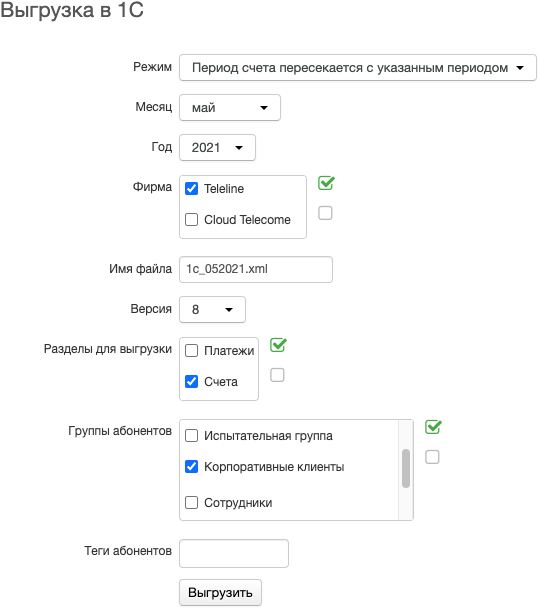Uncheck Корпоративные клиенты group checkbox
539x608 pixels.
pyautogui.click(x=192, y=466)
